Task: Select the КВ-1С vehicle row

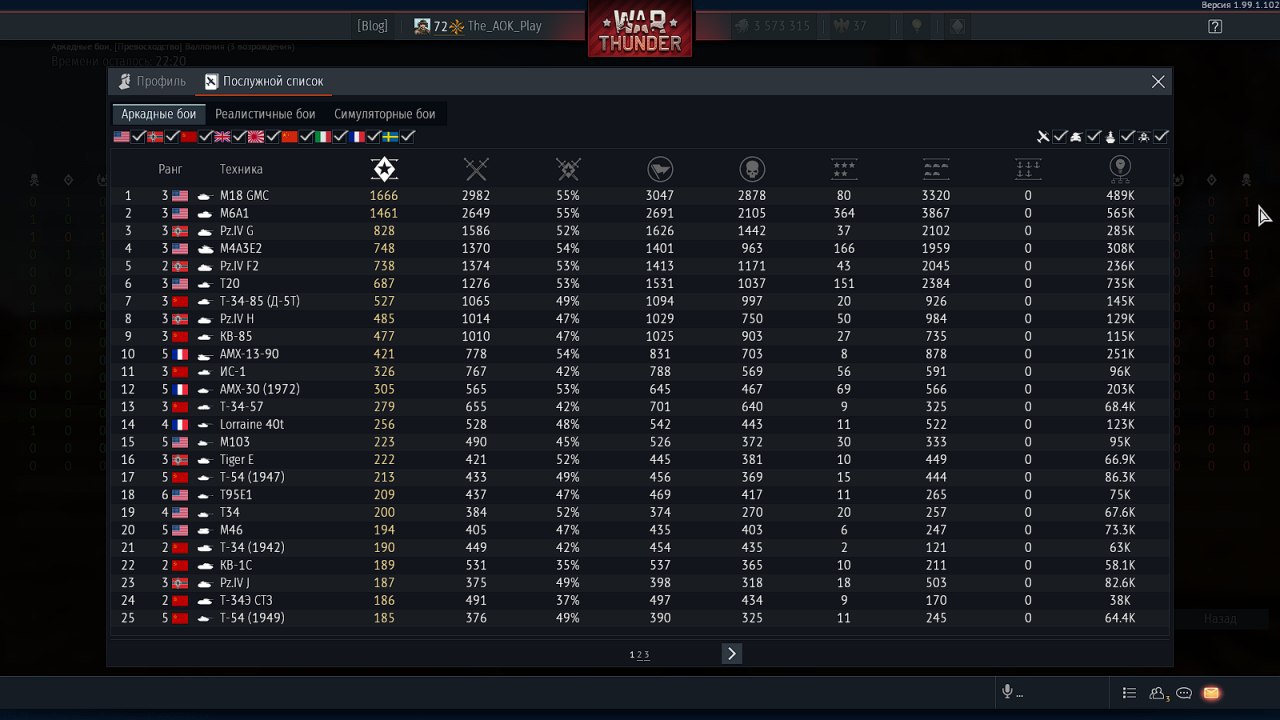Action: point(640,565)
